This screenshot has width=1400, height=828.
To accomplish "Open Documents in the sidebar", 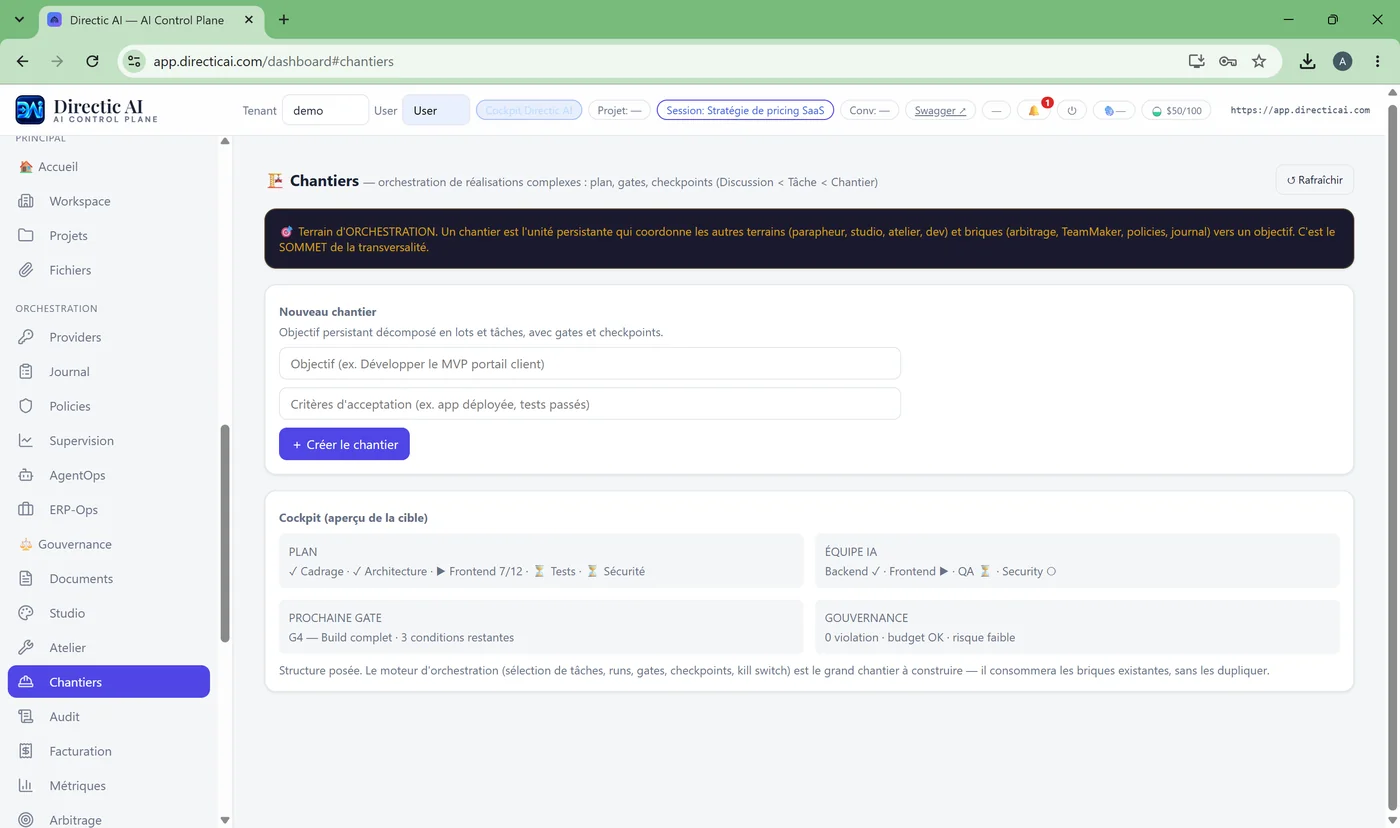I will tap(109, 579).
